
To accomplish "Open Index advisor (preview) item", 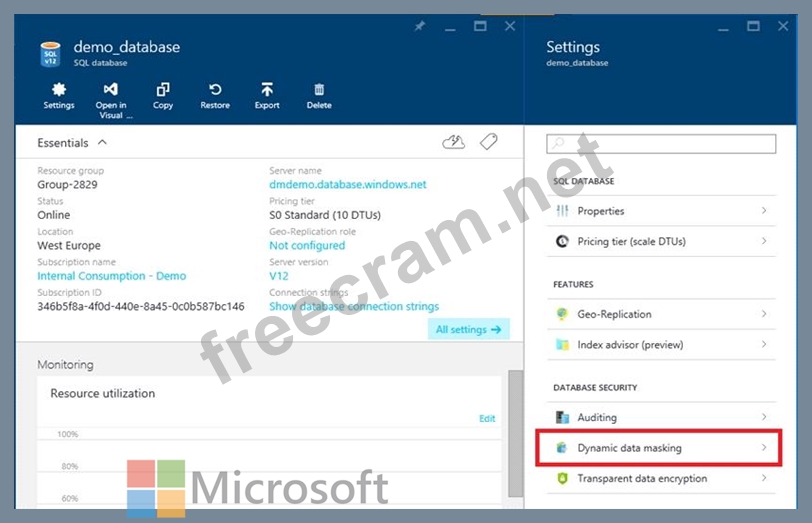I will tap(661, 344).
